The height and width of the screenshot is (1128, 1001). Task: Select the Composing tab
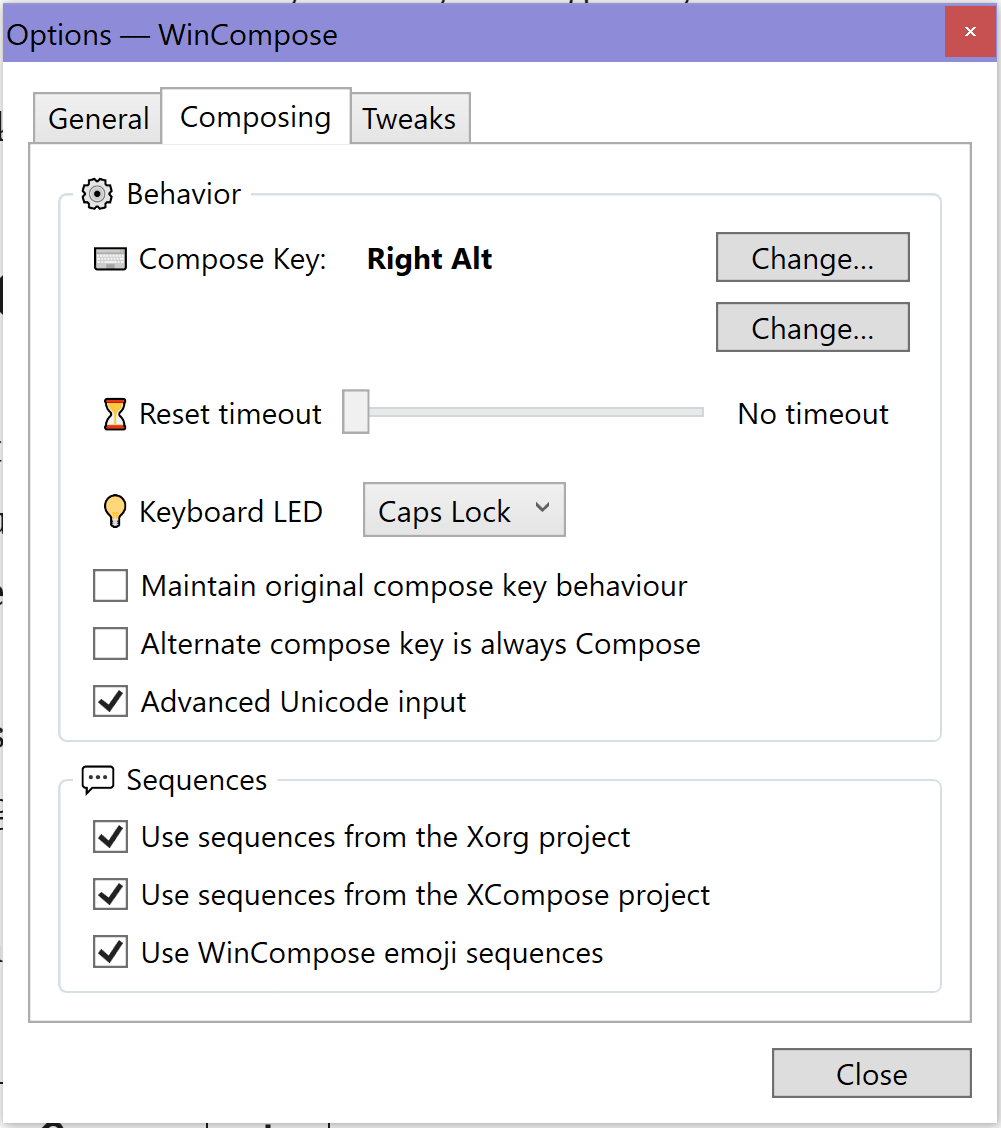(255, 117)
